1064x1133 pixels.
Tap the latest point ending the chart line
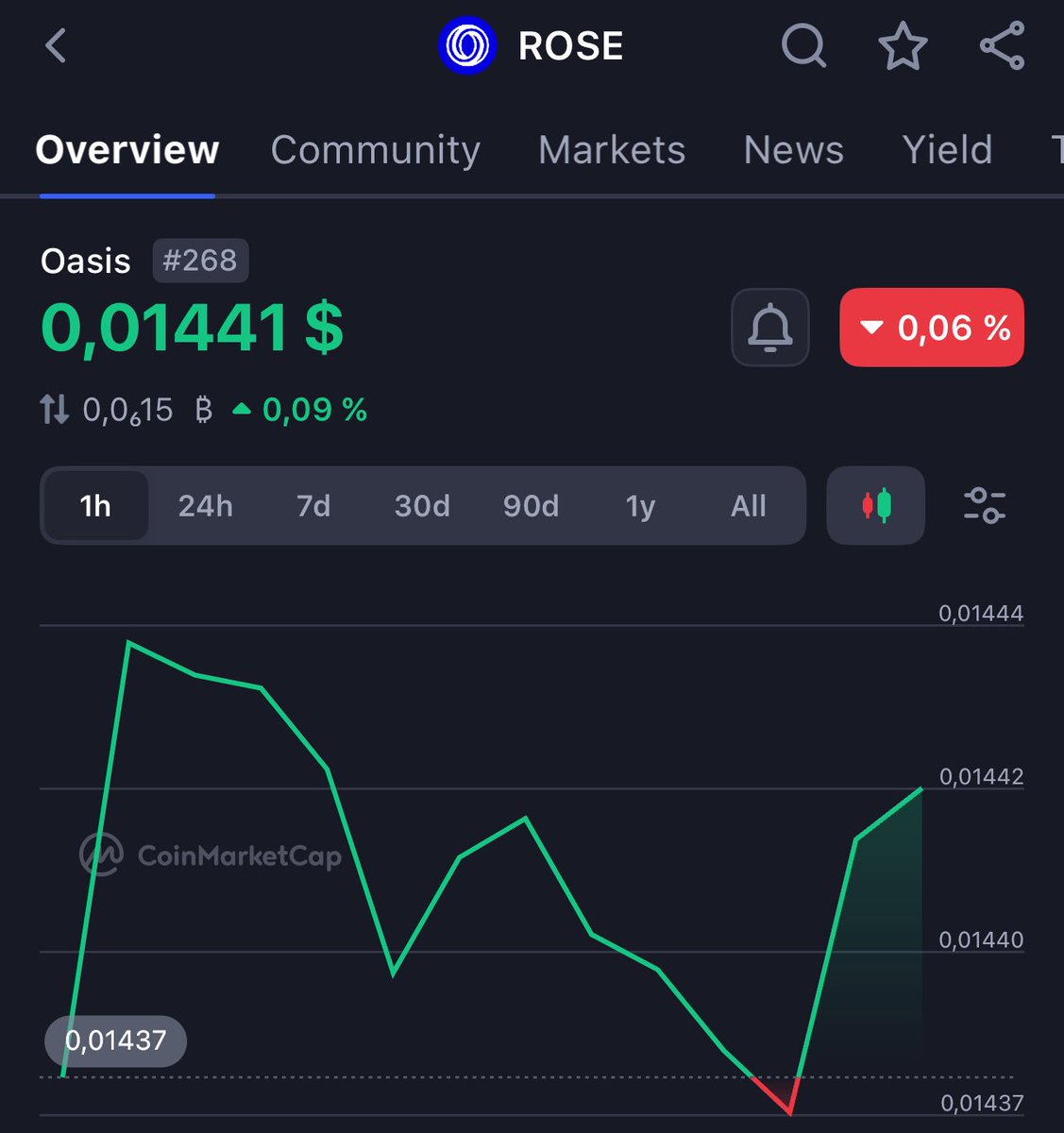921,787
